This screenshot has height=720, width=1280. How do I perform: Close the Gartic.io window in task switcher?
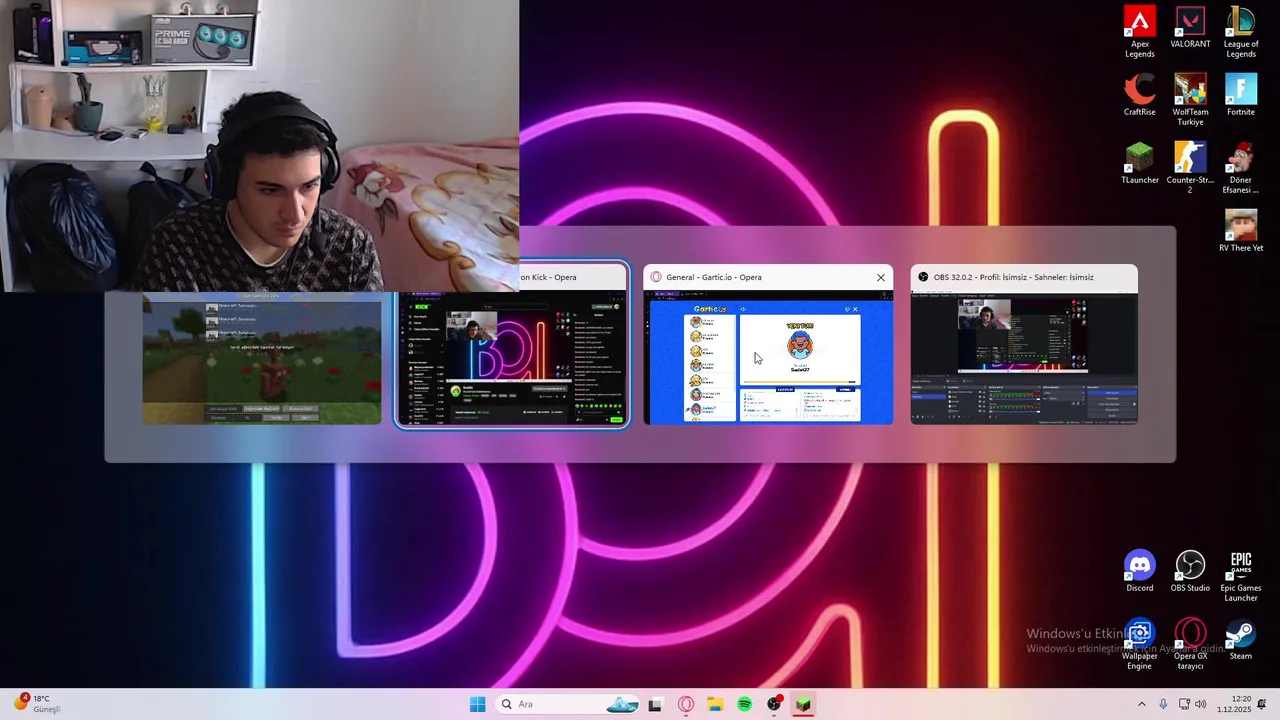(881, 277)
